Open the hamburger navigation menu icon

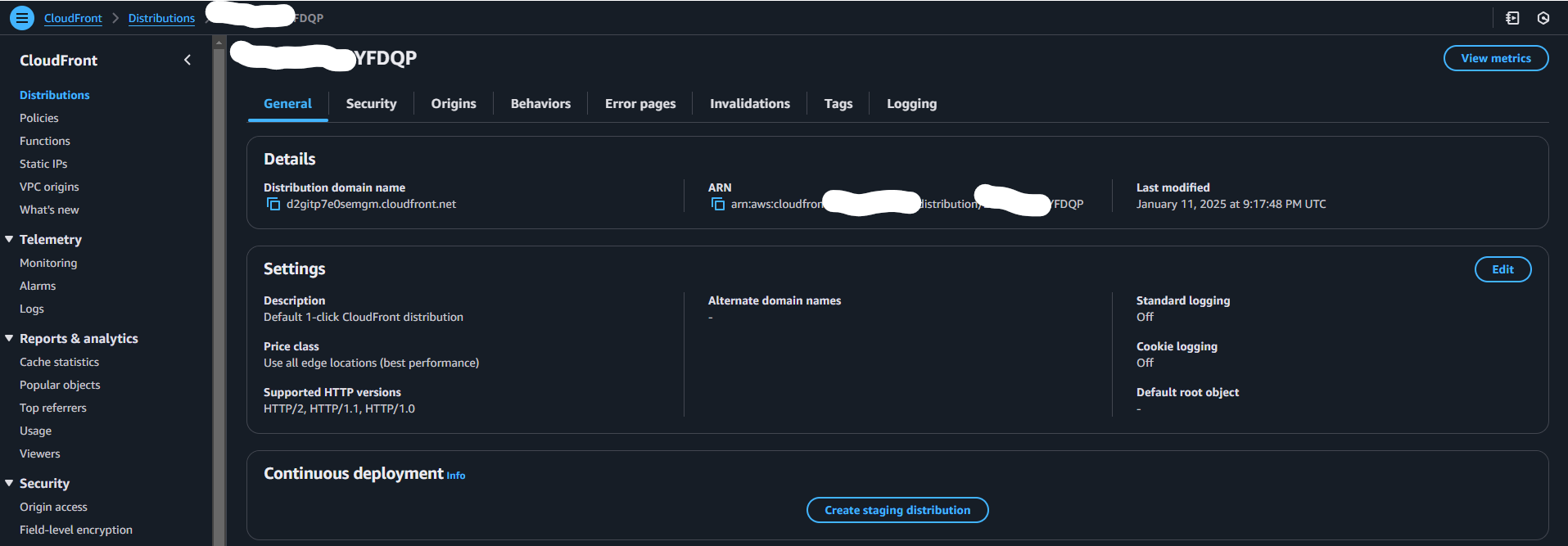22,17
